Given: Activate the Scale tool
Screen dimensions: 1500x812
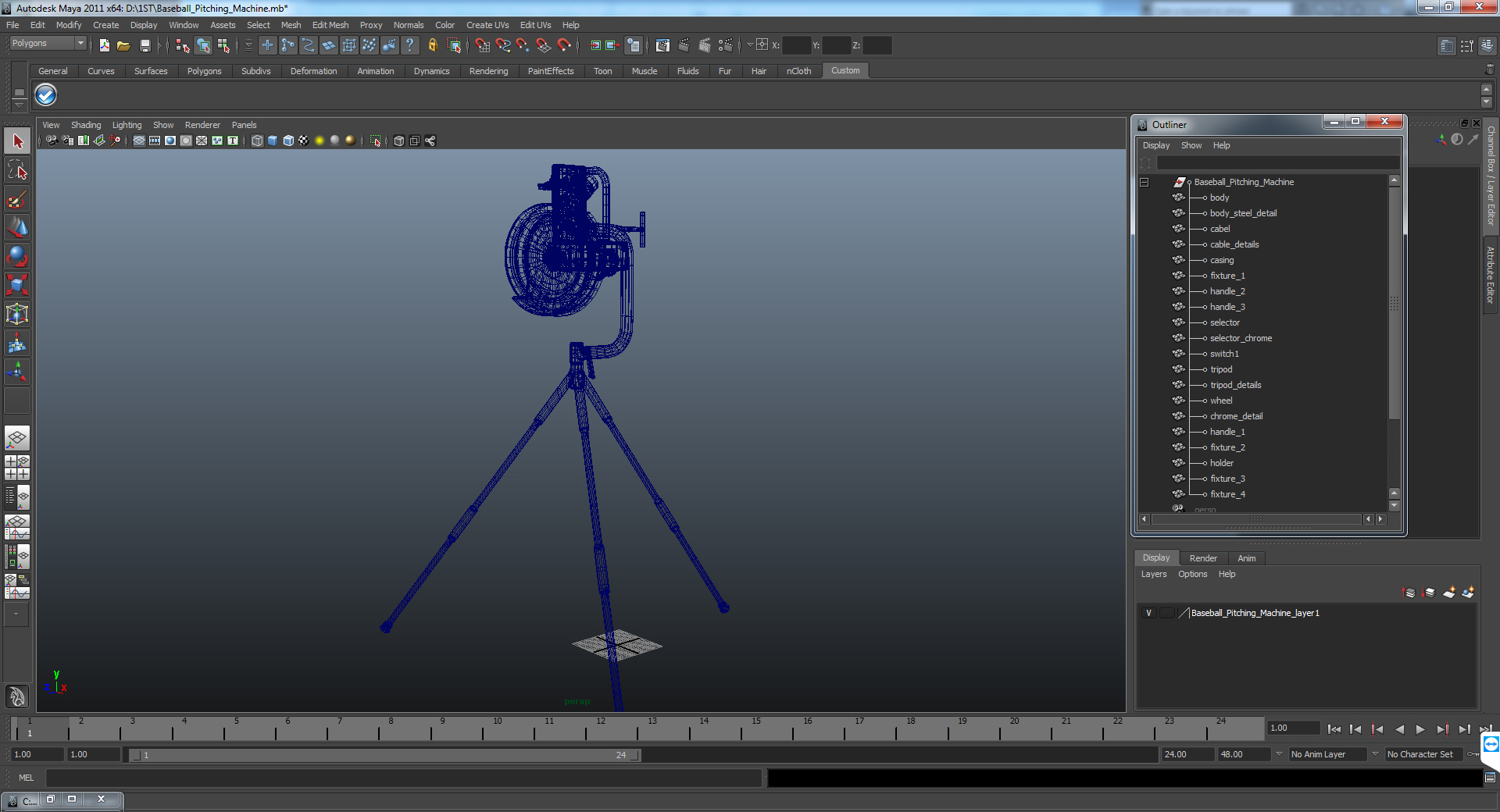Looking at the screenshot, I should (x=17, y=285).
